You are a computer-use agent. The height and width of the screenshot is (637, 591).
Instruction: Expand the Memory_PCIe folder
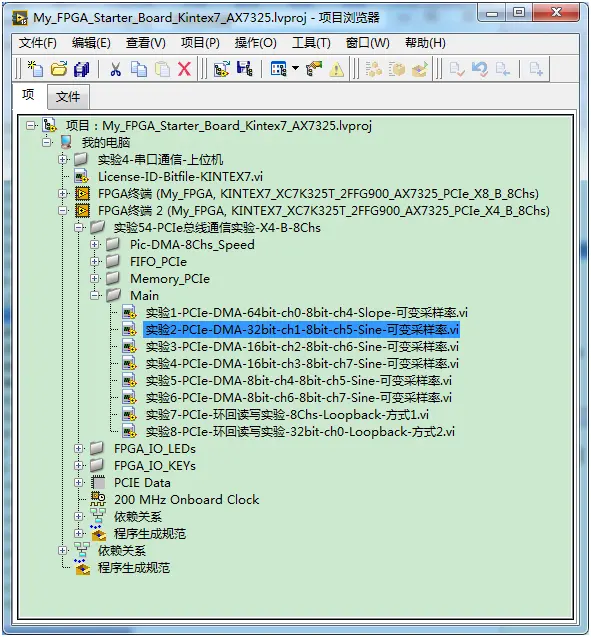coord(95,279)
